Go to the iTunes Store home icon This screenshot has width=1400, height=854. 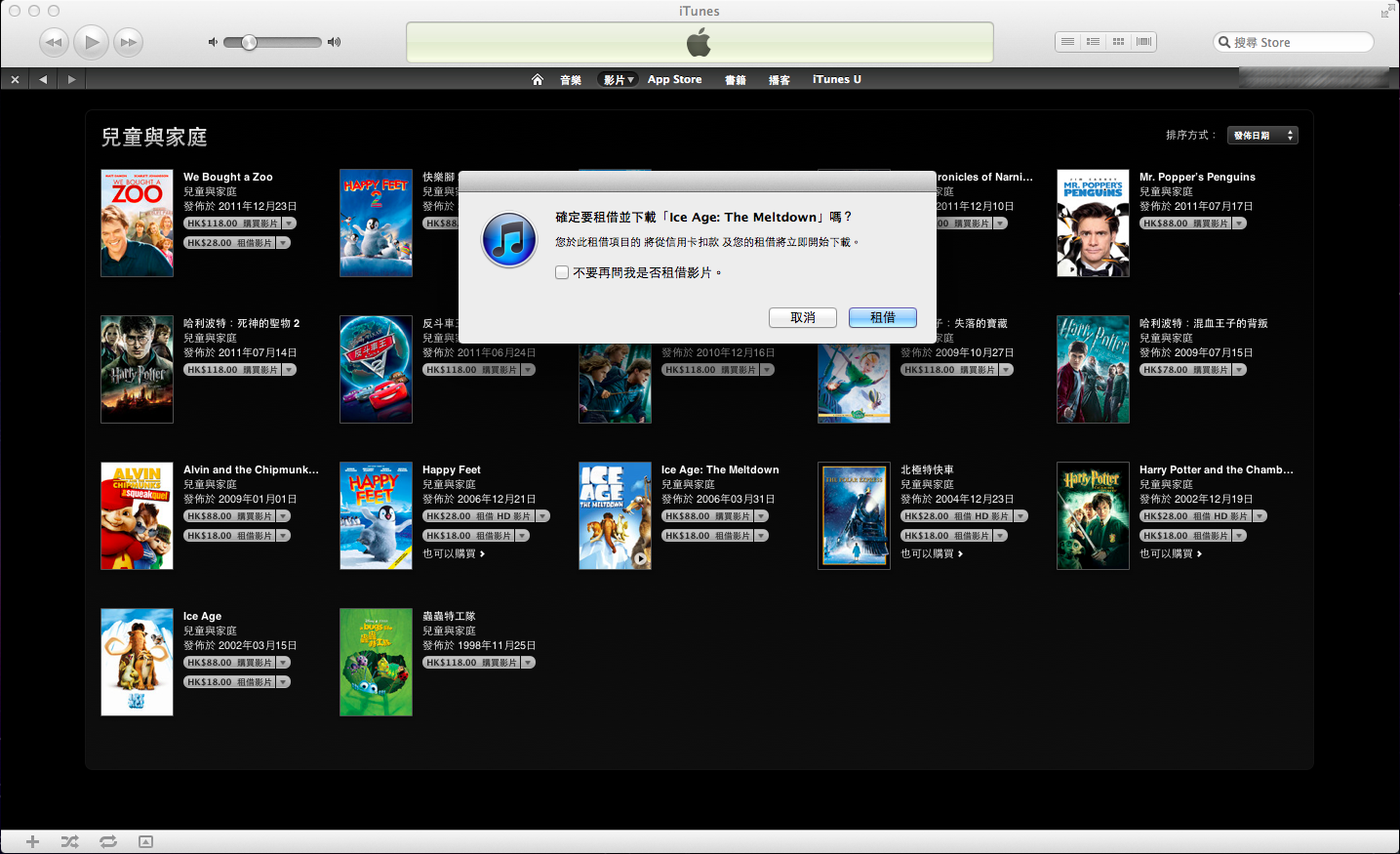pos(537,80)
